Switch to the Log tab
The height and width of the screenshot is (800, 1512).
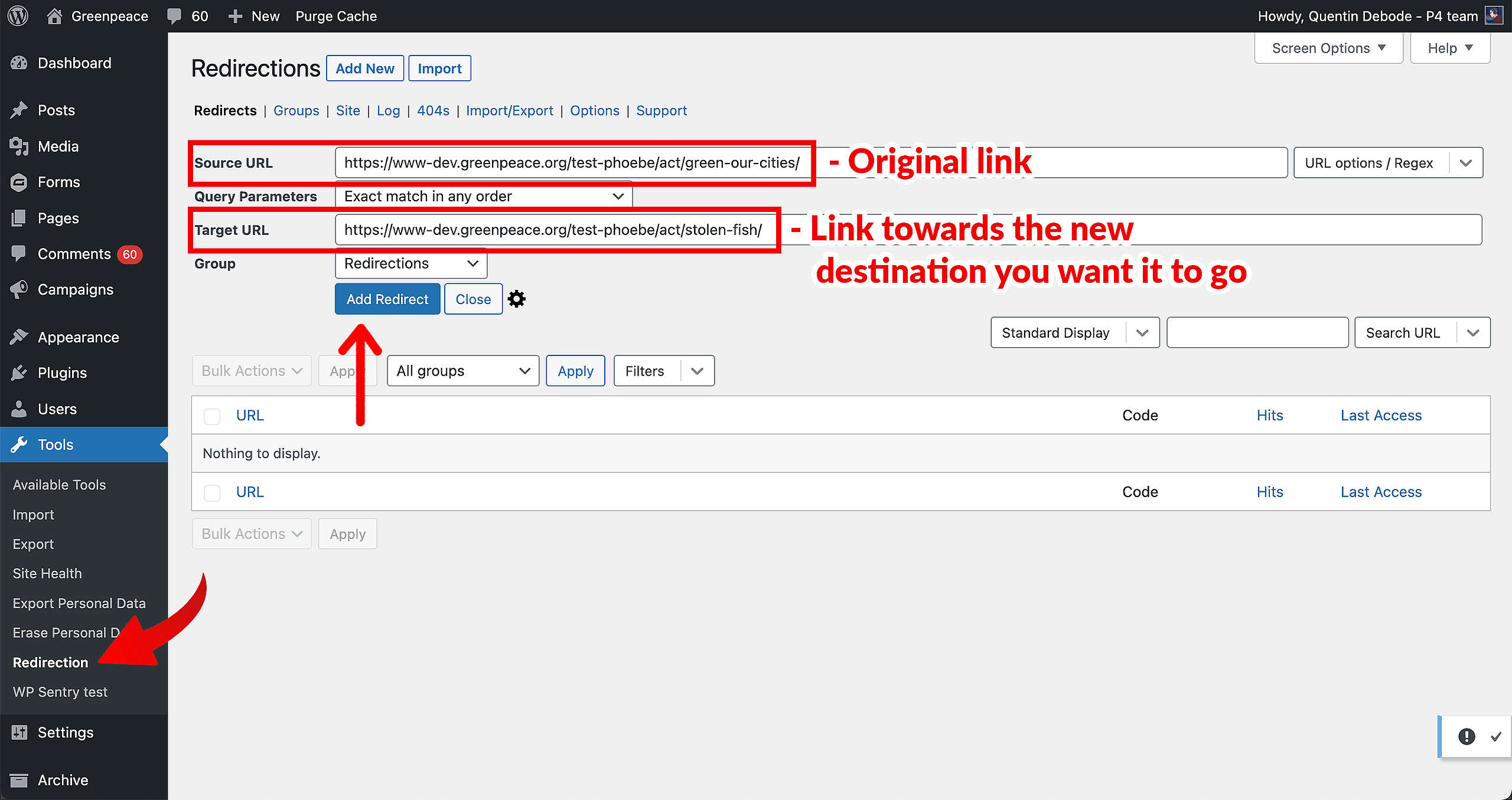[x=388, y=110]
